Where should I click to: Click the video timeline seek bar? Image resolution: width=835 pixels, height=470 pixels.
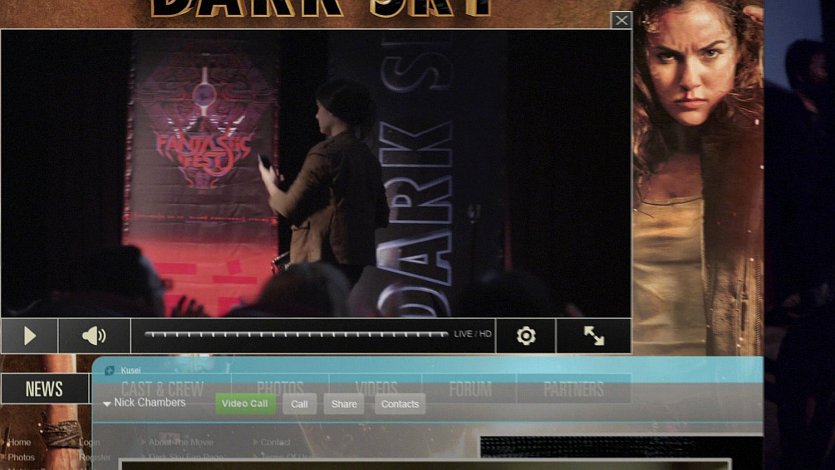pyautogui.click(x=295, y=335)
